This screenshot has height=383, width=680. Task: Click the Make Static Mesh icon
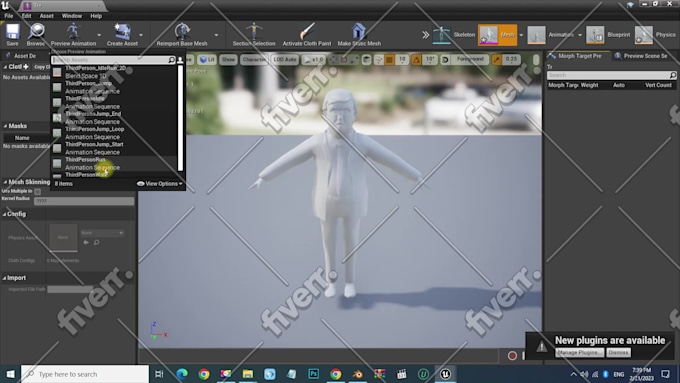[359, 35]
